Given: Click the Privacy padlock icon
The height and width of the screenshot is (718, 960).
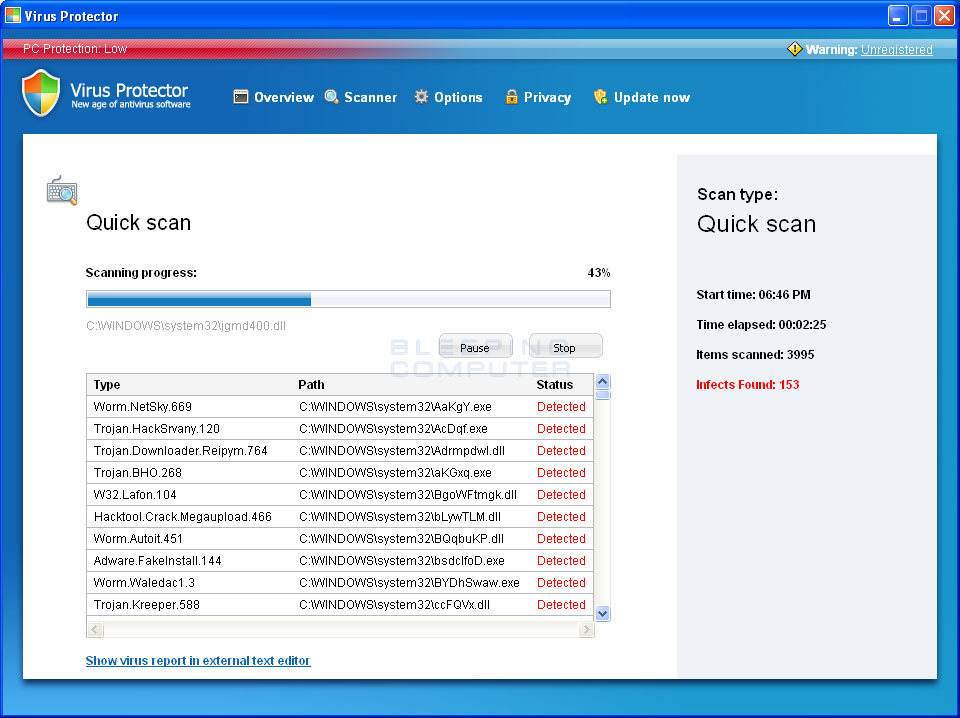Looking at the screenshot, I should [x=511, y=97].
